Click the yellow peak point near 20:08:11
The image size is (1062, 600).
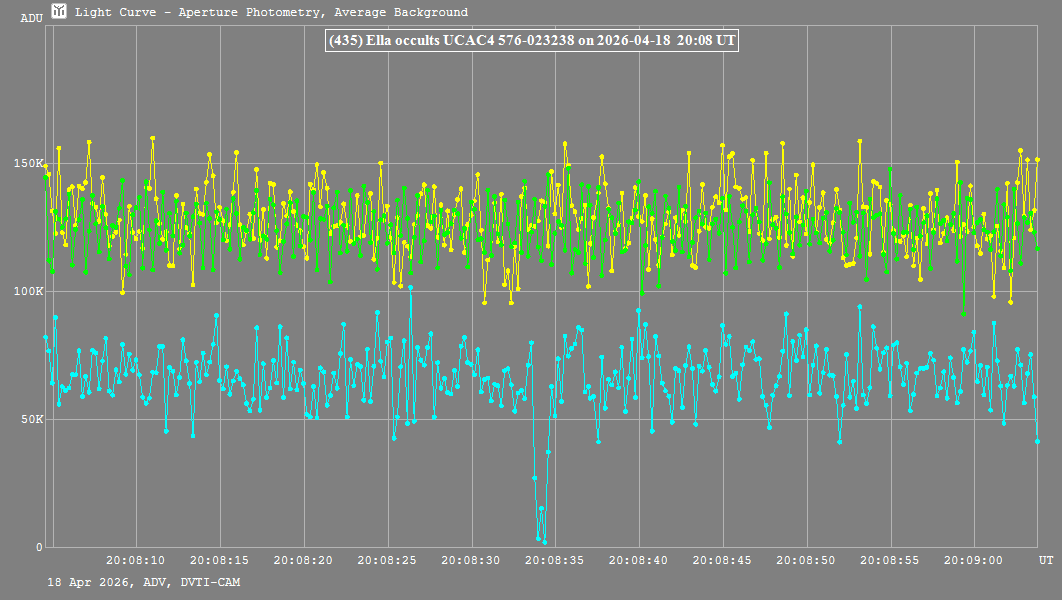(x=153, y=138)
